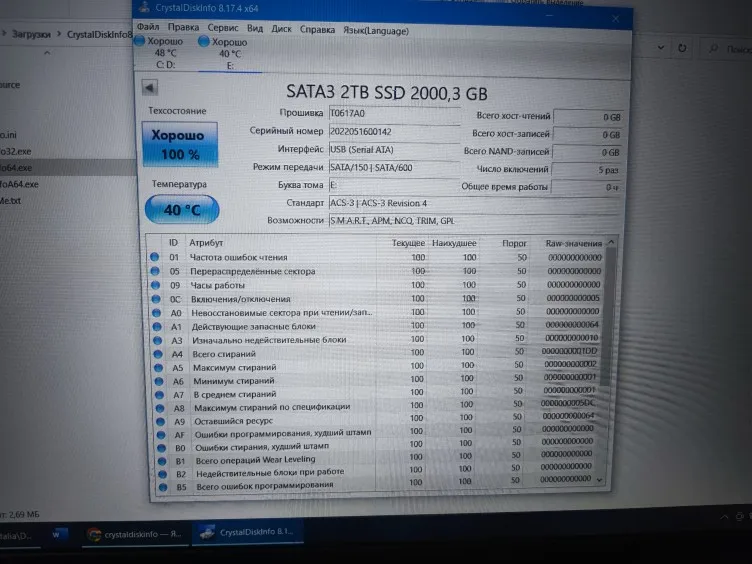This screenshot has width=752, height=564.
Task: Open the Диск menu
Action: click(282, 29)
